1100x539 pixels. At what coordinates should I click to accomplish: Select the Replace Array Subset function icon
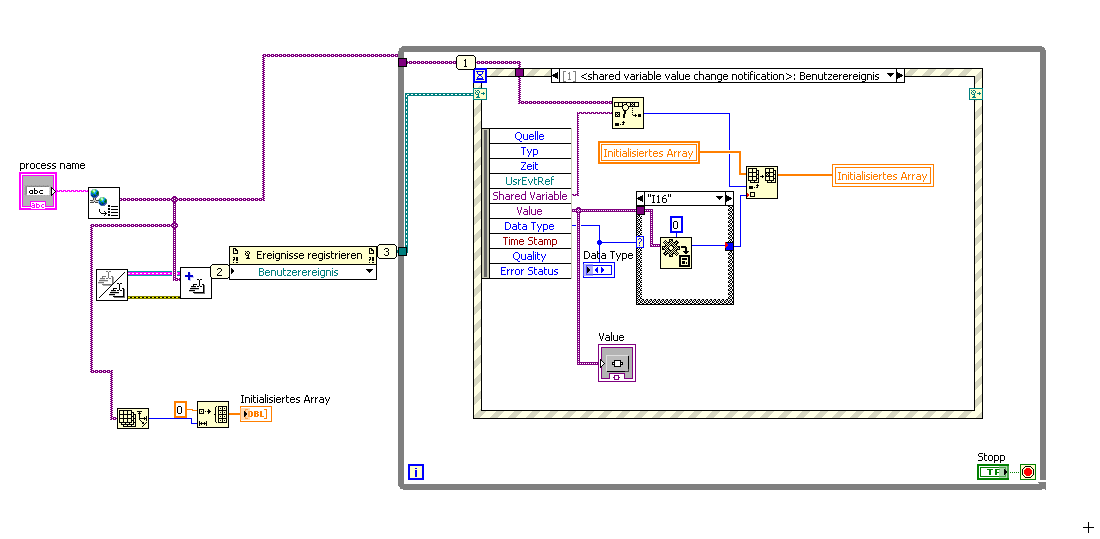click(762, 183)
